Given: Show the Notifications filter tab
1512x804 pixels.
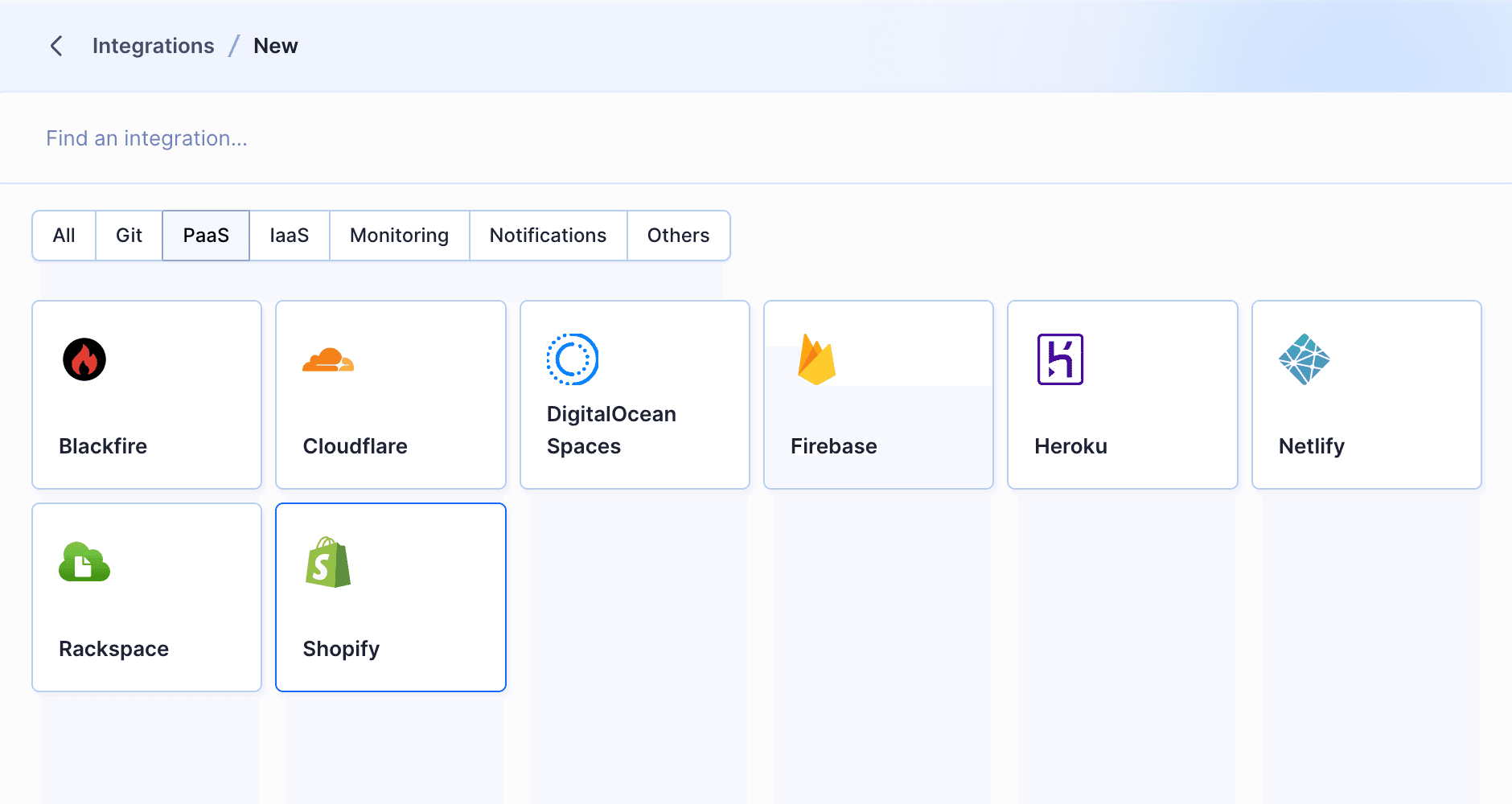Looking at the screenshot, I should click(549, 236).
